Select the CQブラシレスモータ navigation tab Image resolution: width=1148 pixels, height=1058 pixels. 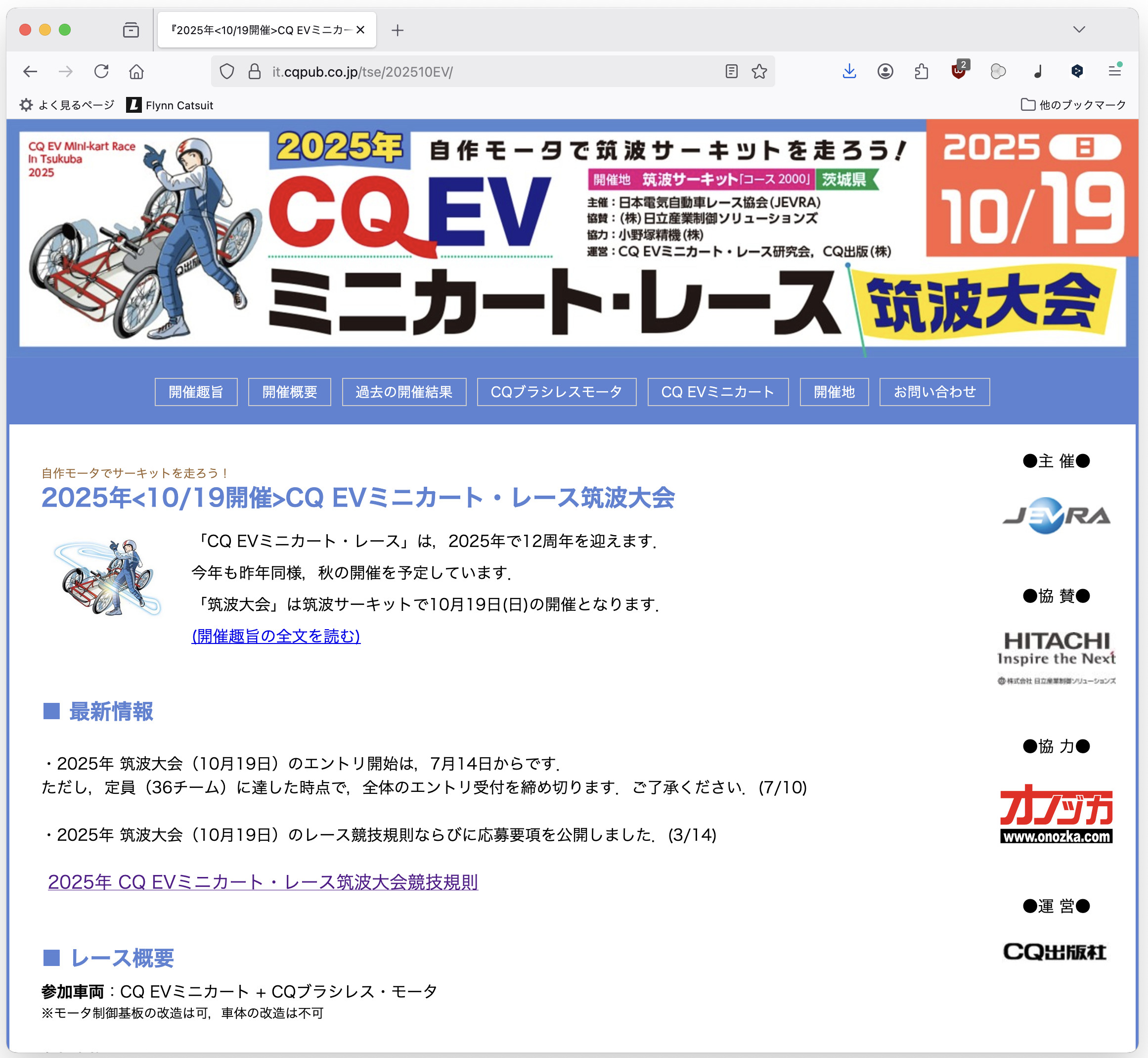(556, 392)
